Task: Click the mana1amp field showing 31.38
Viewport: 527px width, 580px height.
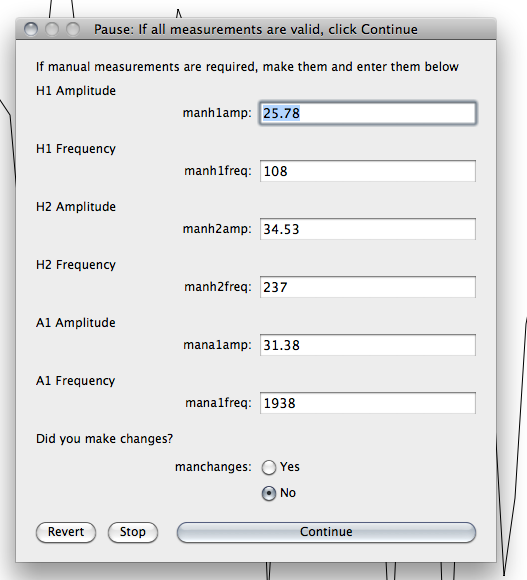Action: (x=368, y=345)
